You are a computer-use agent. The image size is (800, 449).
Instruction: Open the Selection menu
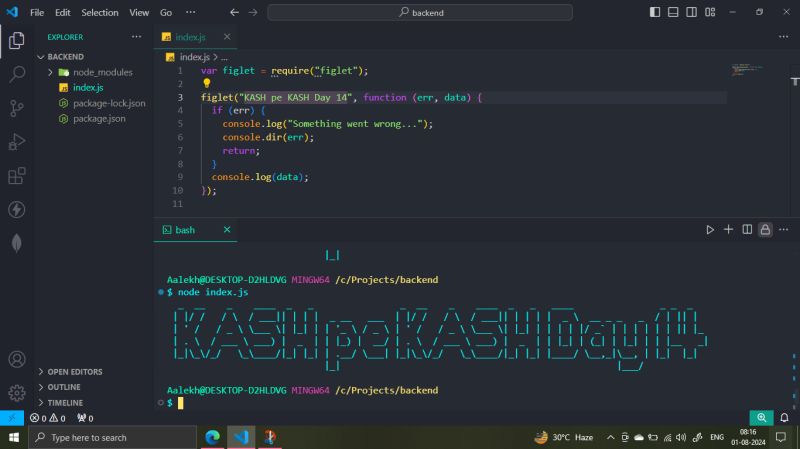(x=99, y=12)
